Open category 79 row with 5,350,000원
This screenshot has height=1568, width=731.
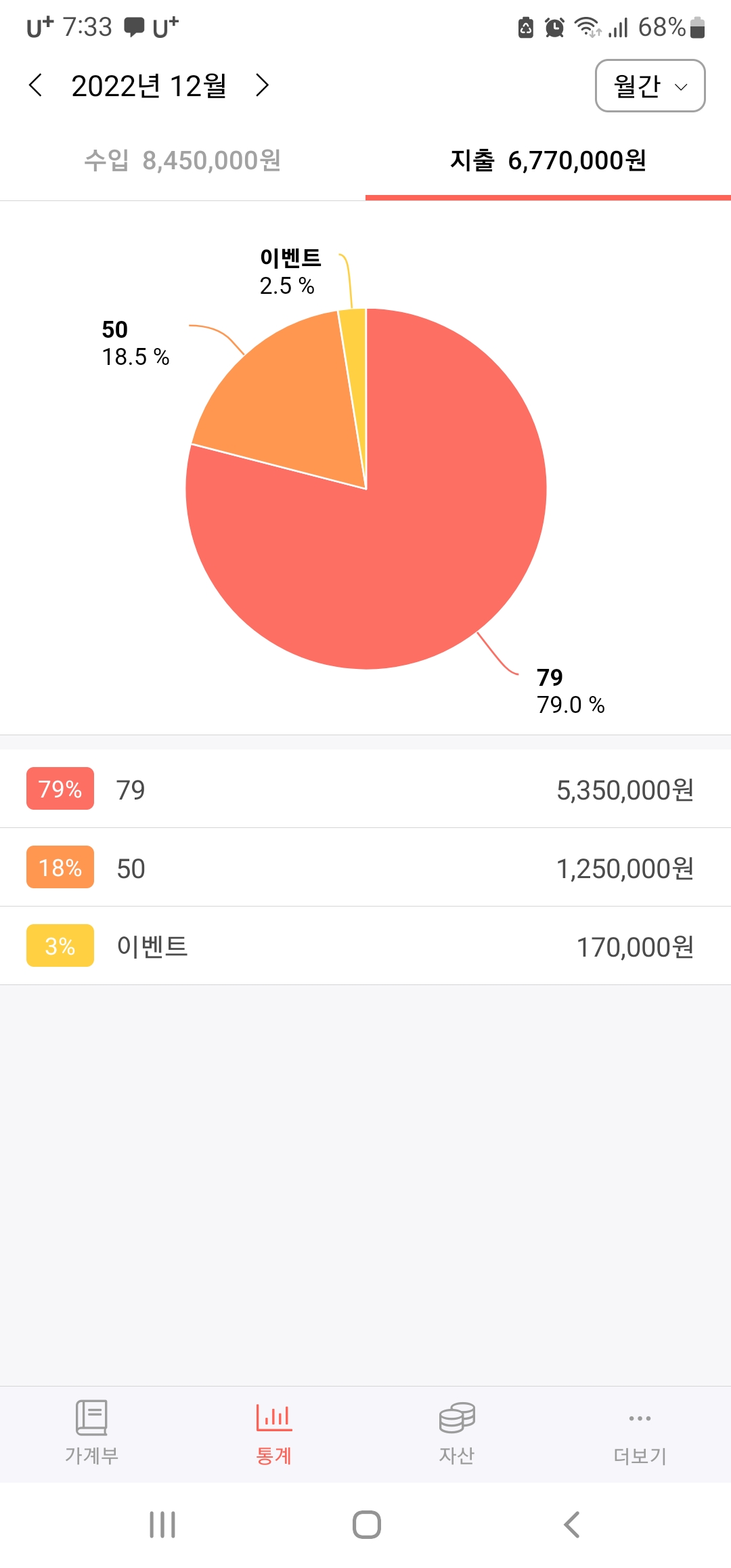coord(365,789)
